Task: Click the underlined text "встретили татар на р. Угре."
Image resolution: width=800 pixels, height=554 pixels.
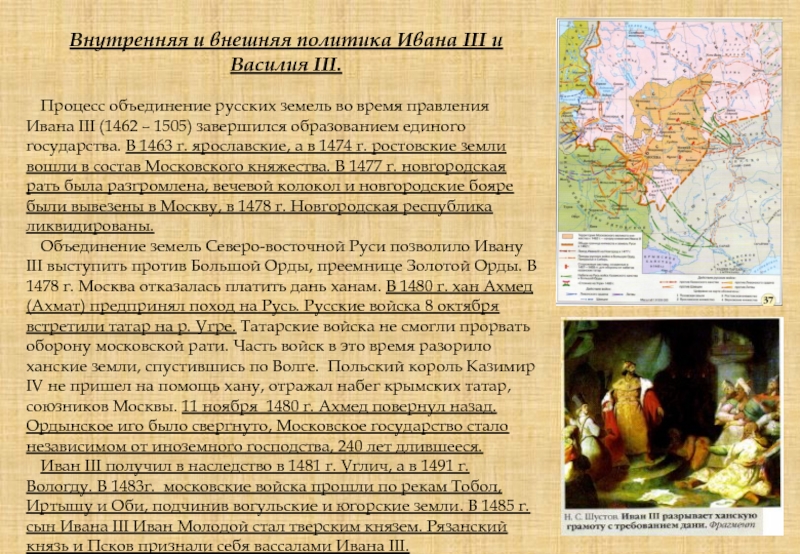Action: coord(131,326)
